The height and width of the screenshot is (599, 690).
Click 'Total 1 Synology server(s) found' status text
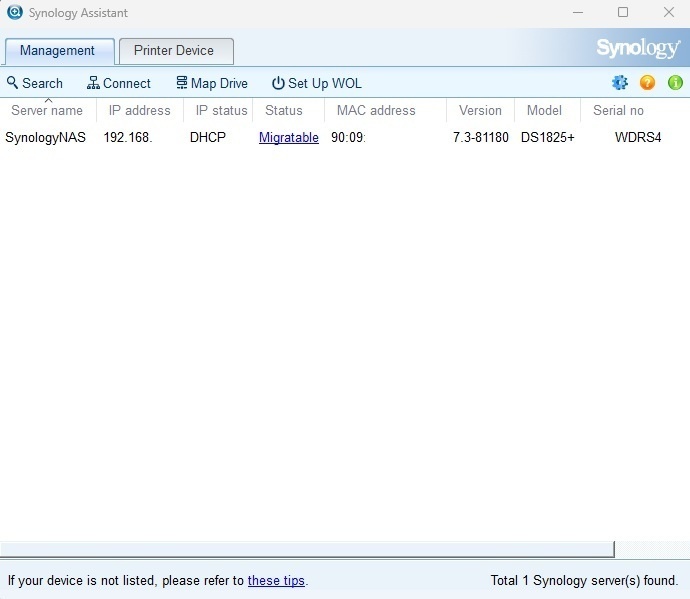click(x=584, y=581)
